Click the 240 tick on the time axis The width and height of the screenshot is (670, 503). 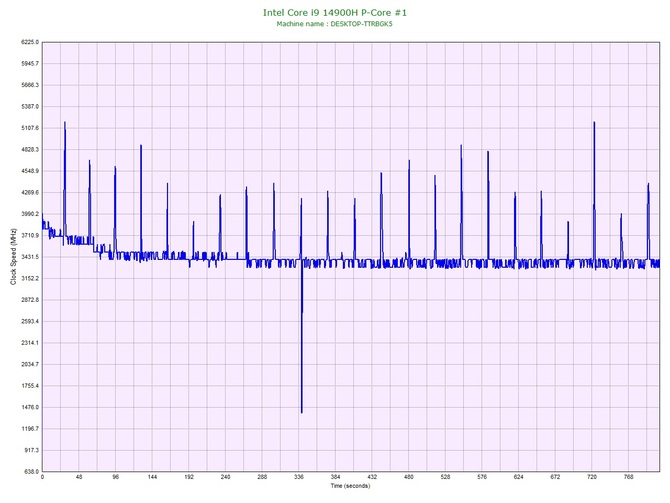pyautogui.click(x=226, y=477)
